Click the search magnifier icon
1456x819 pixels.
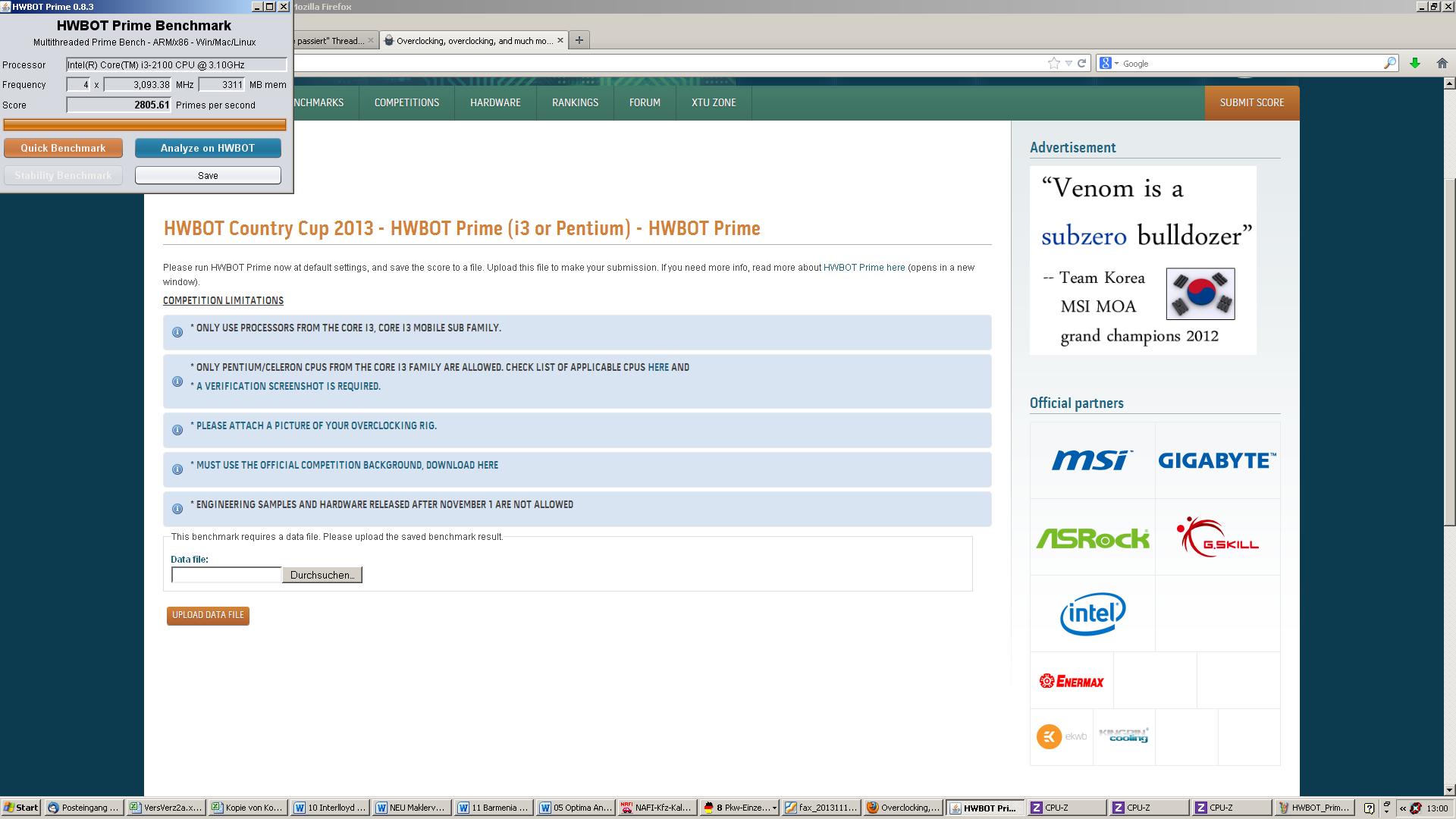click(x=1390, y=63)
